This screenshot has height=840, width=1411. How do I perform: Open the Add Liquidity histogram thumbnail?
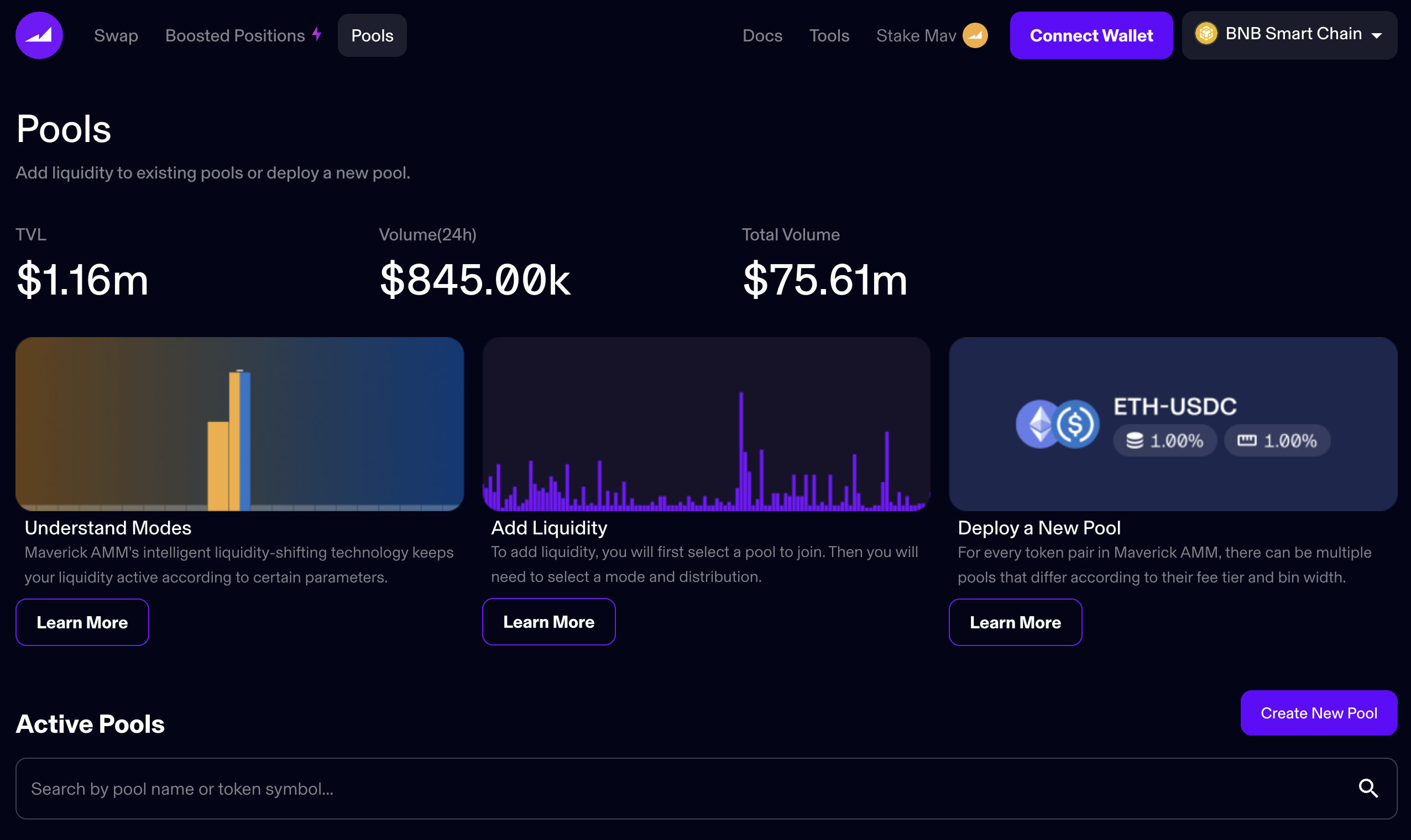point(706,424)
